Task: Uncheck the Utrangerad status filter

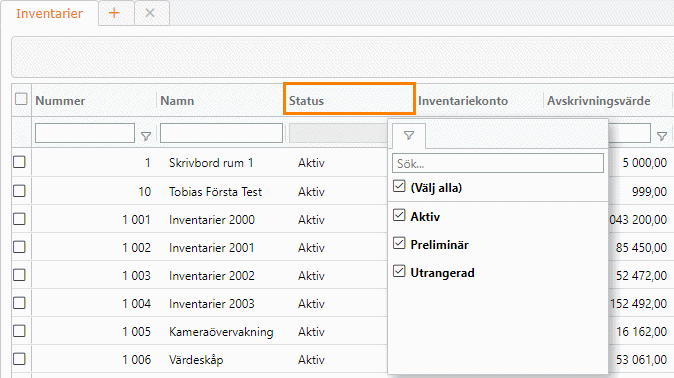Action: click(399, 271)
